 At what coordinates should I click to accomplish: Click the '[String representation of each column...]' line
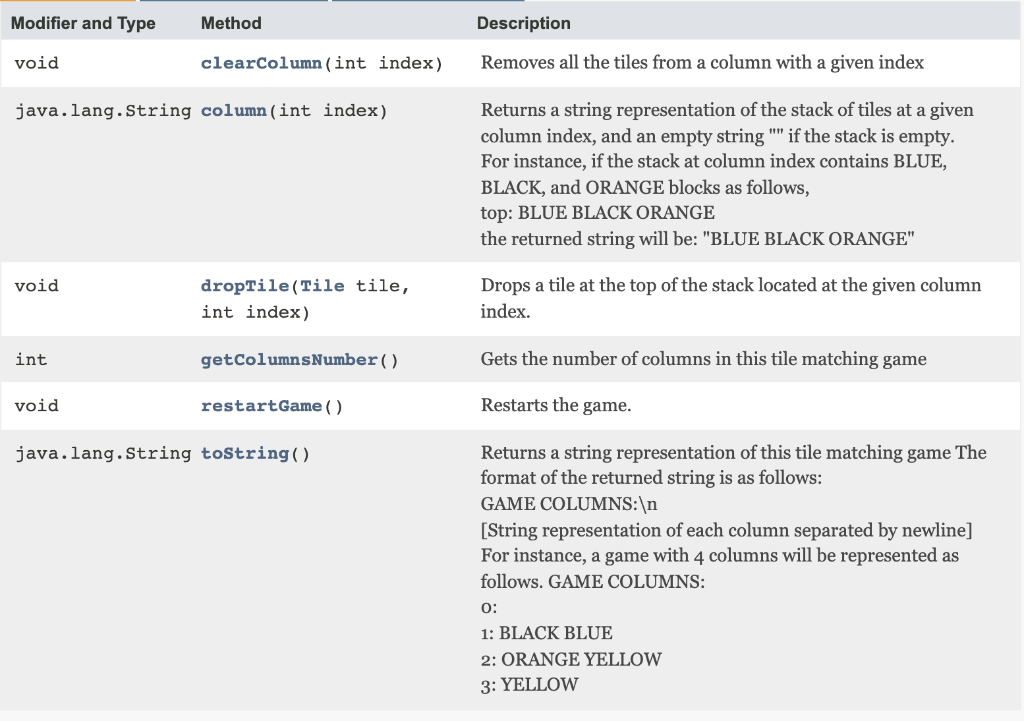pyautogui.click(x=726, y=530)
